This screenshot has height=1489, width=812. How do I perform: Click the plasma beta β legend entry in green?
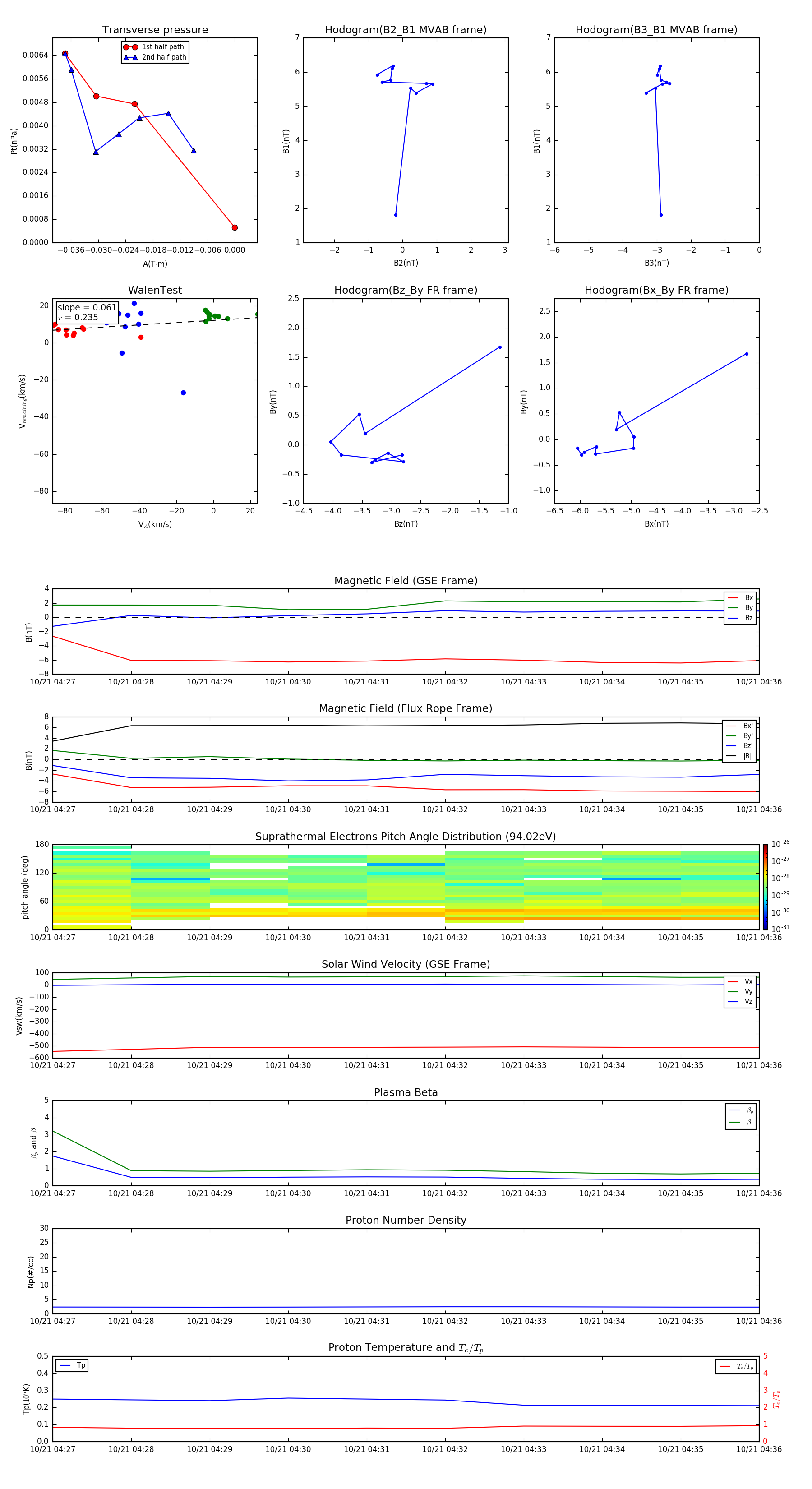click(741, 1123)
